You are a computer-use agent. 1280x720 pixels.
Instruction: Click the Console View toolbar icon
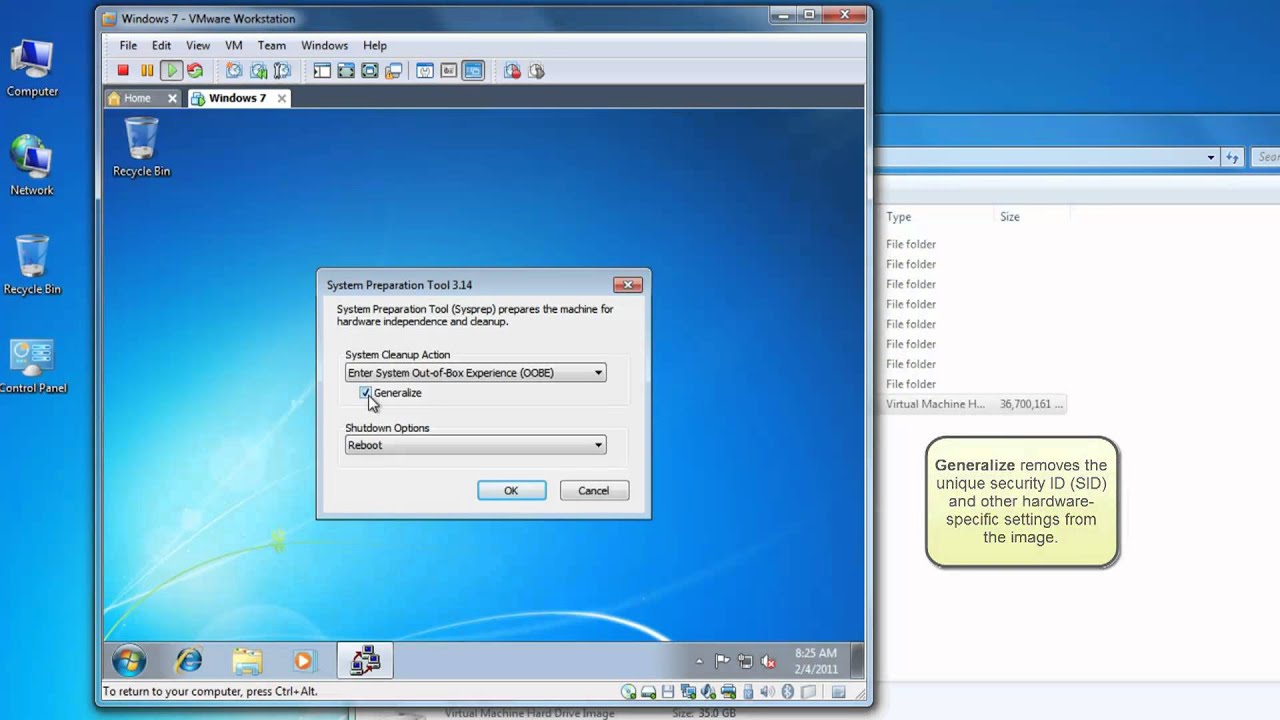[x=473, y=71]
